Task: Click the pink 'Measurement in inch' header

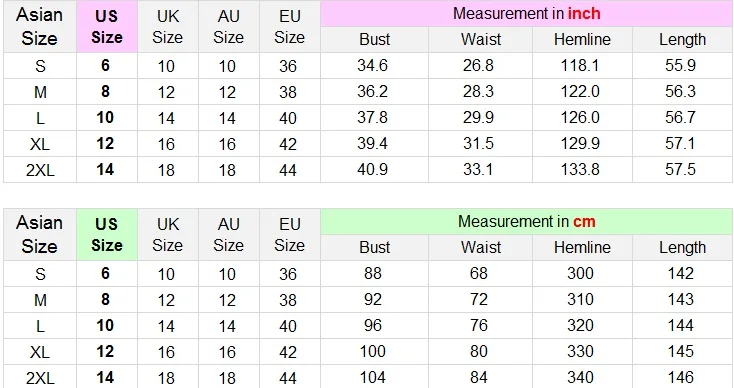Action: 527,14
